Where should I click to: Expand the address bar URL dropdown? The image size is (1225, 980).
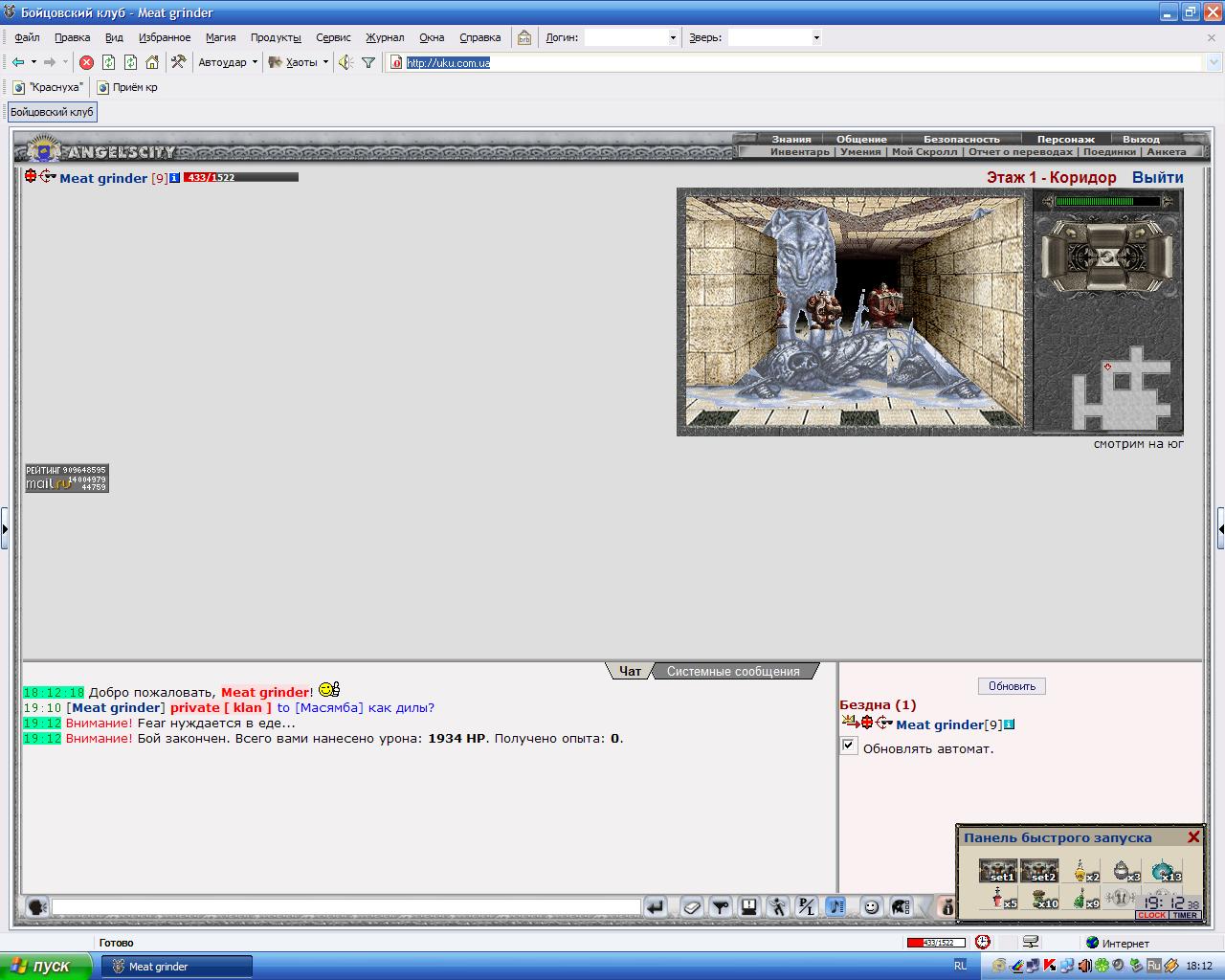(x=1214, y=62)
